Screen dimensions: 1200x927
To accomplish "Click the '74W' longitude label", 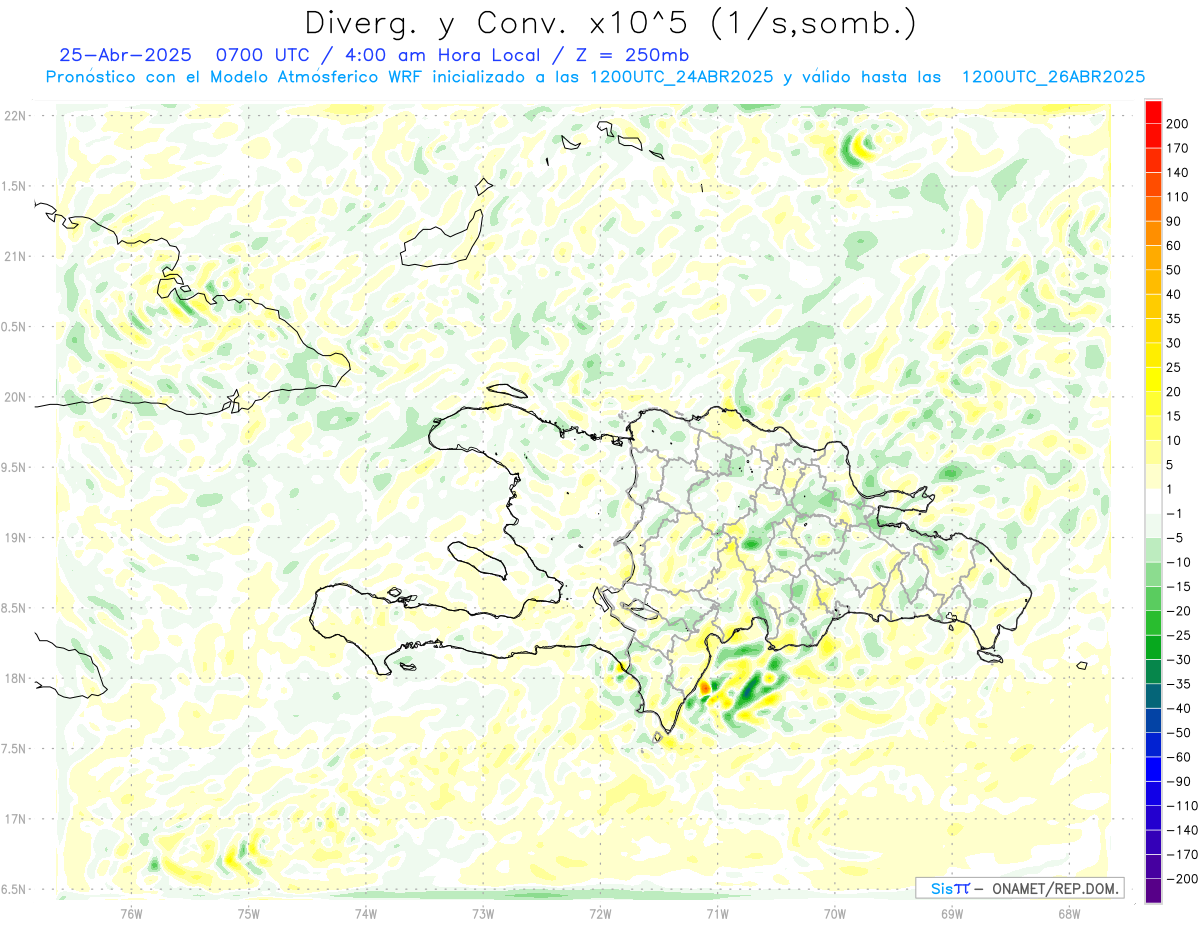I will [366, 914].
